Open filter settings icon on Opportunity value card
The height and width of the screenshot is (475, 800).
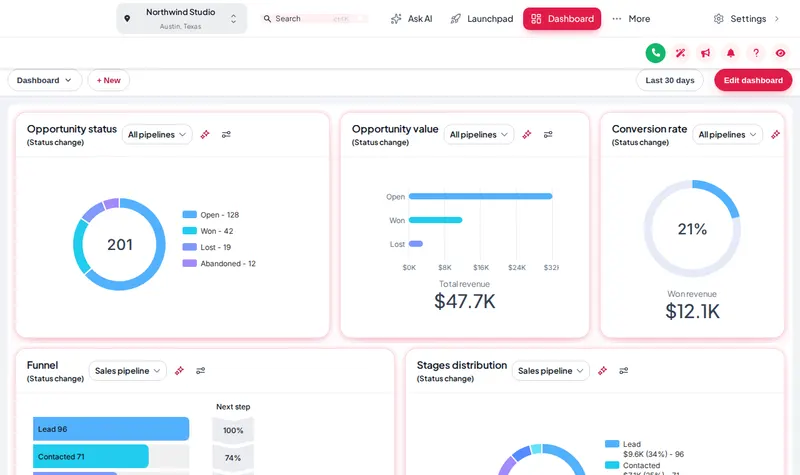tap(548, 134)
